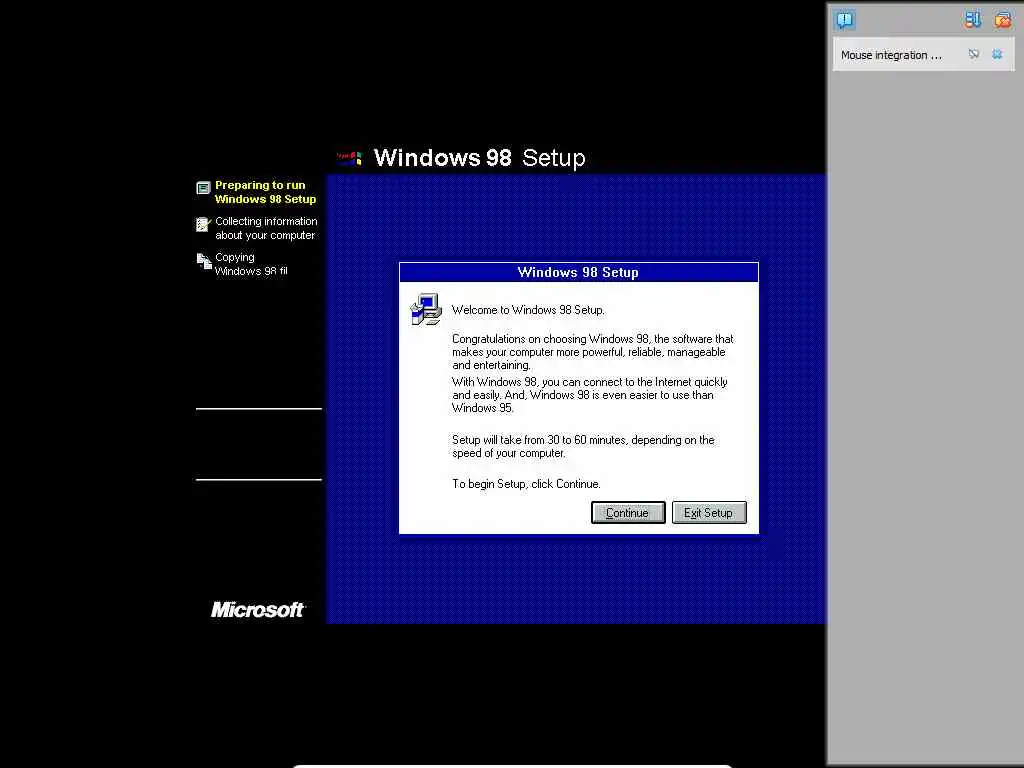Click the don't show again icon on Mouse integration

point(974,54)
